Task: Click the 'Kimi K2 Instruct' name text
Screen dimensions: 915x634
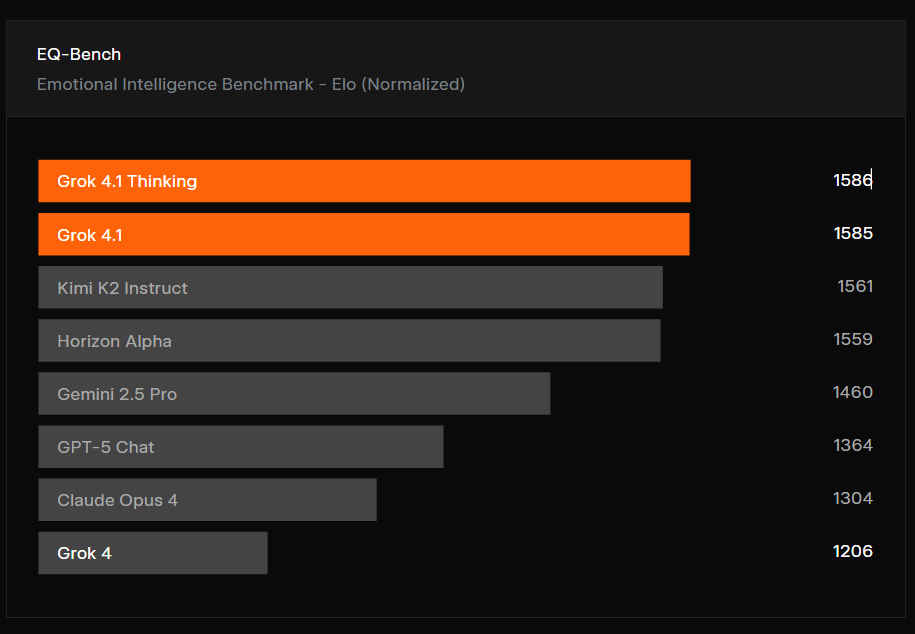Action: (x=122, y=288)
